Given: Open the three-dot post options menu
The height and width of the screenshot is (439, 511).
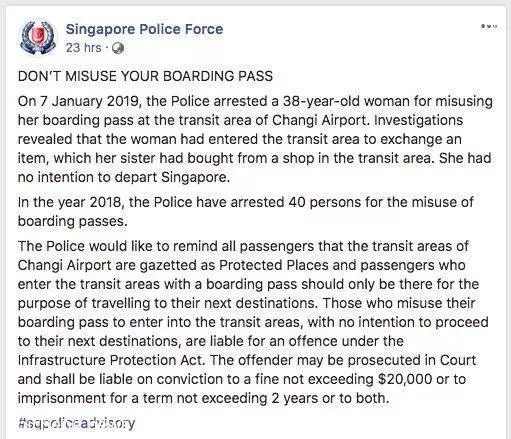Looking at the screenshot, I should 489,26.
